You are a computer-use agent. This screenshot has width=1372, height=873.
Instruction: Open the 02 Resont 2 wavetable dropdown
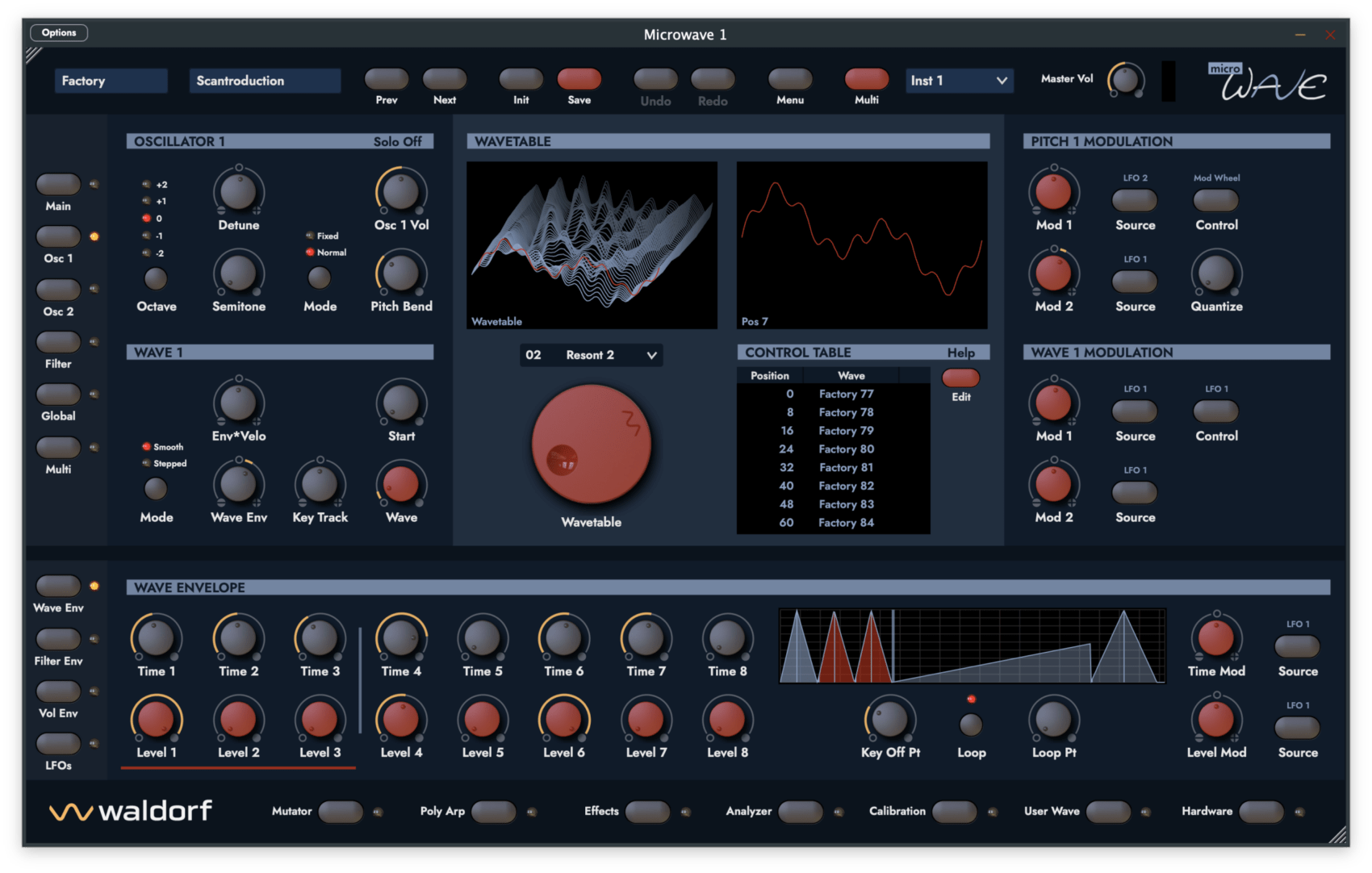pyautogui.click(x=592, y=355)
